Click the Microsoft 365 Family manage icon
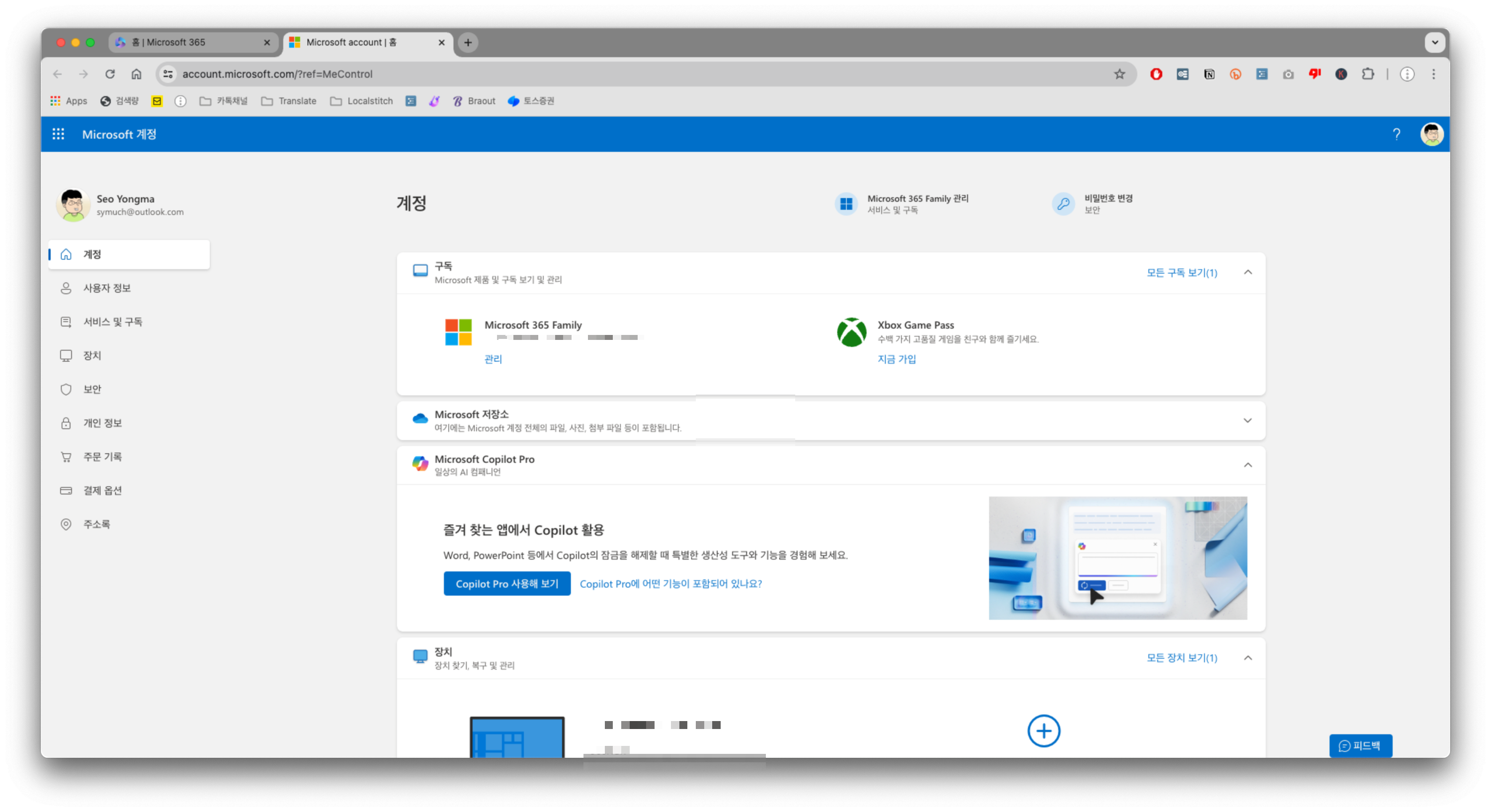The height and width of the screenshot is (812, 1491). point(845,204)
